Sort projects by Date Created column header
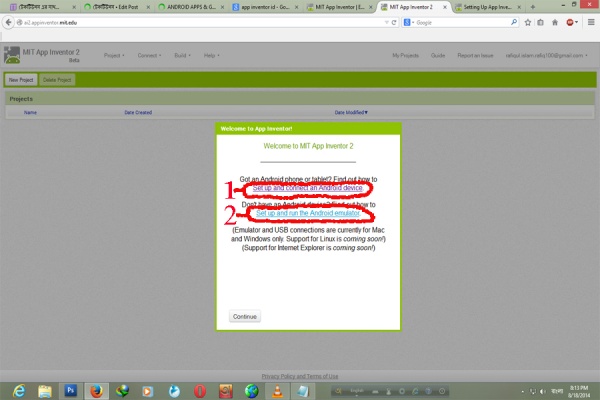Image resolution: width=600 pixels, height=400 pixels. [x=138, y=113]
